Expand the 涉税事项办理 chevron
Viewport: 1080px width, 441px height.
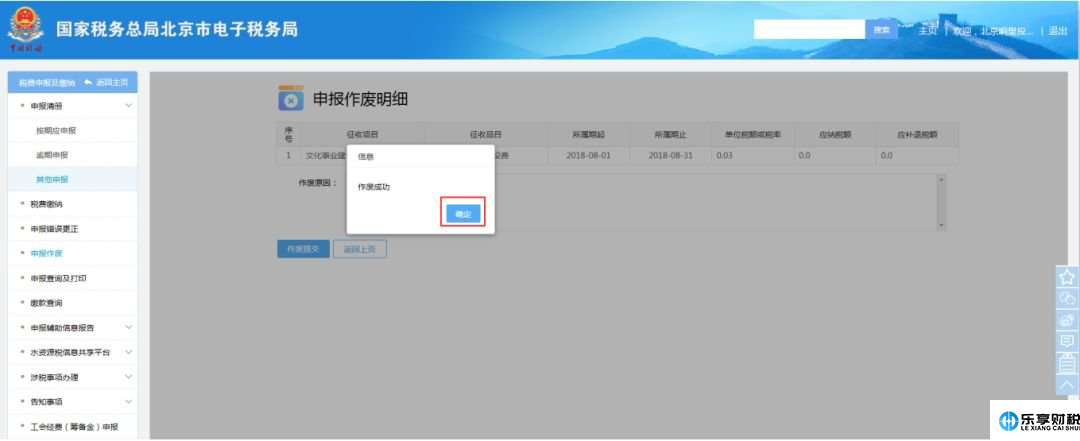[128, 377]
